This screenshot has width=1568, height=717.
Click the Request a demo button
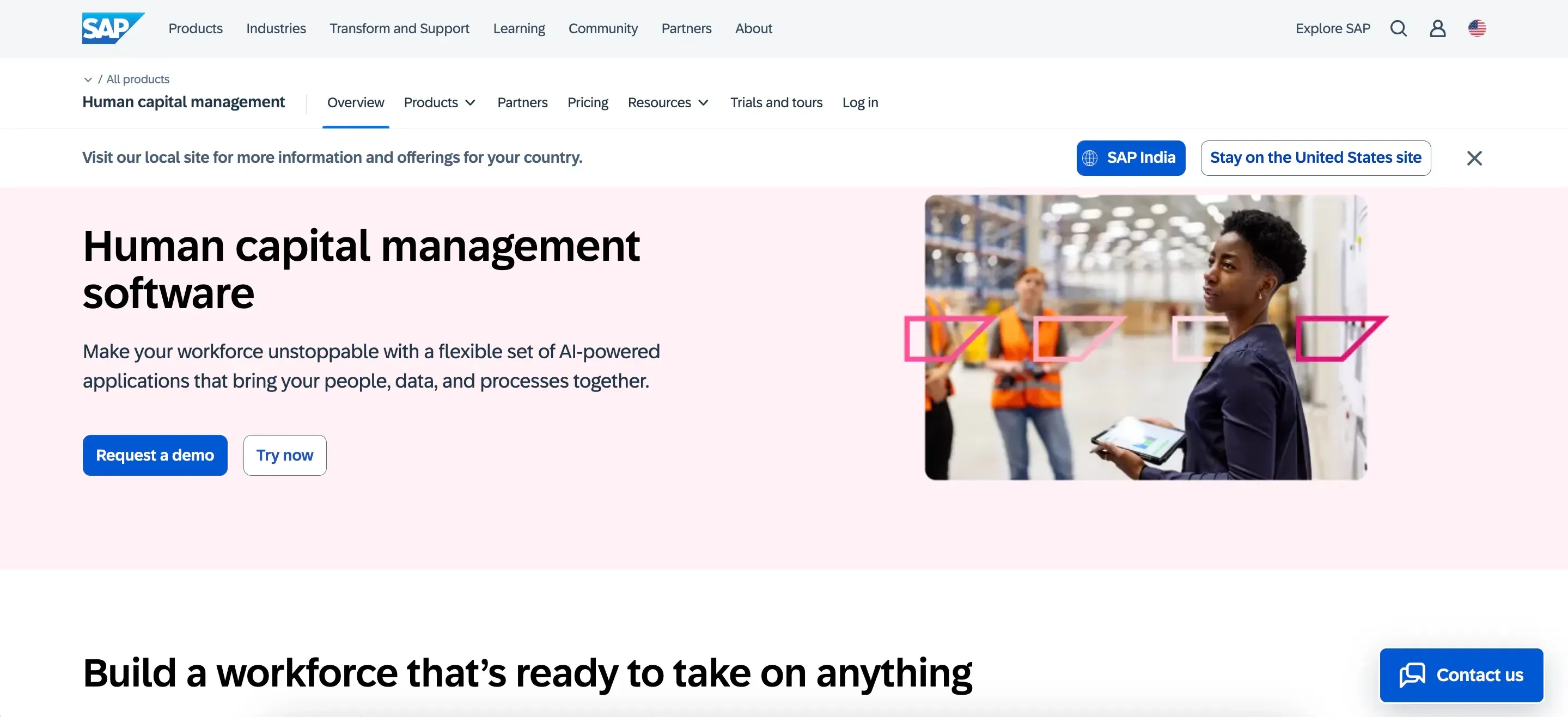155,455
